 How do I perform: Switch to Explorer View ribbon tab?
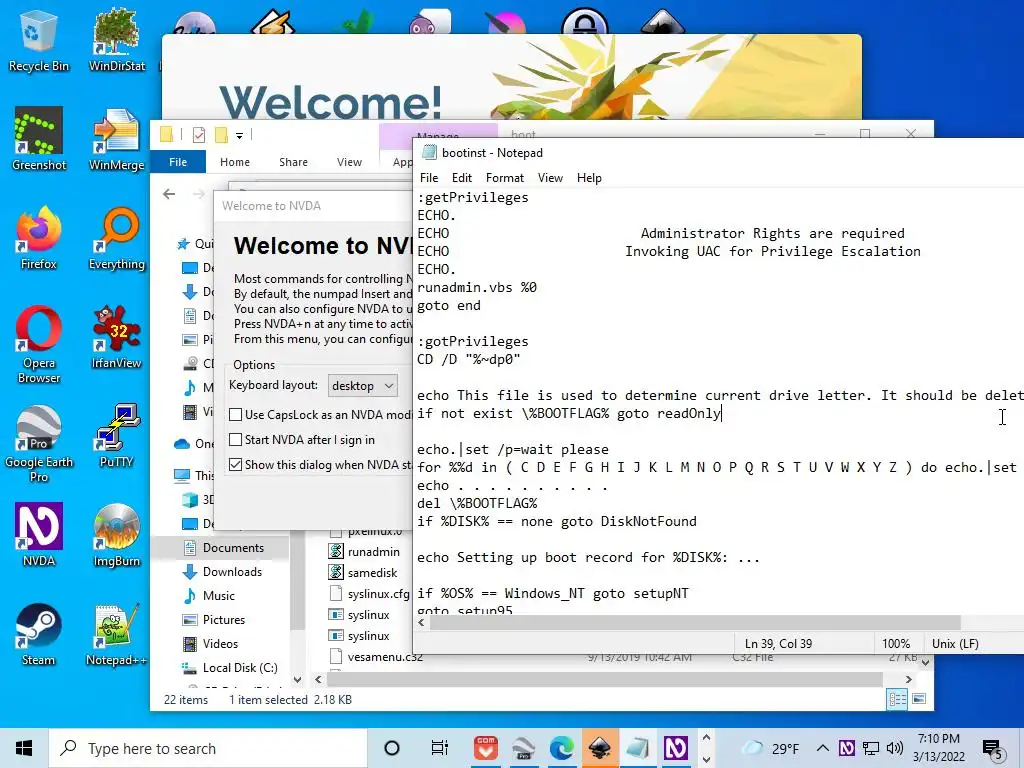[349, 162]
